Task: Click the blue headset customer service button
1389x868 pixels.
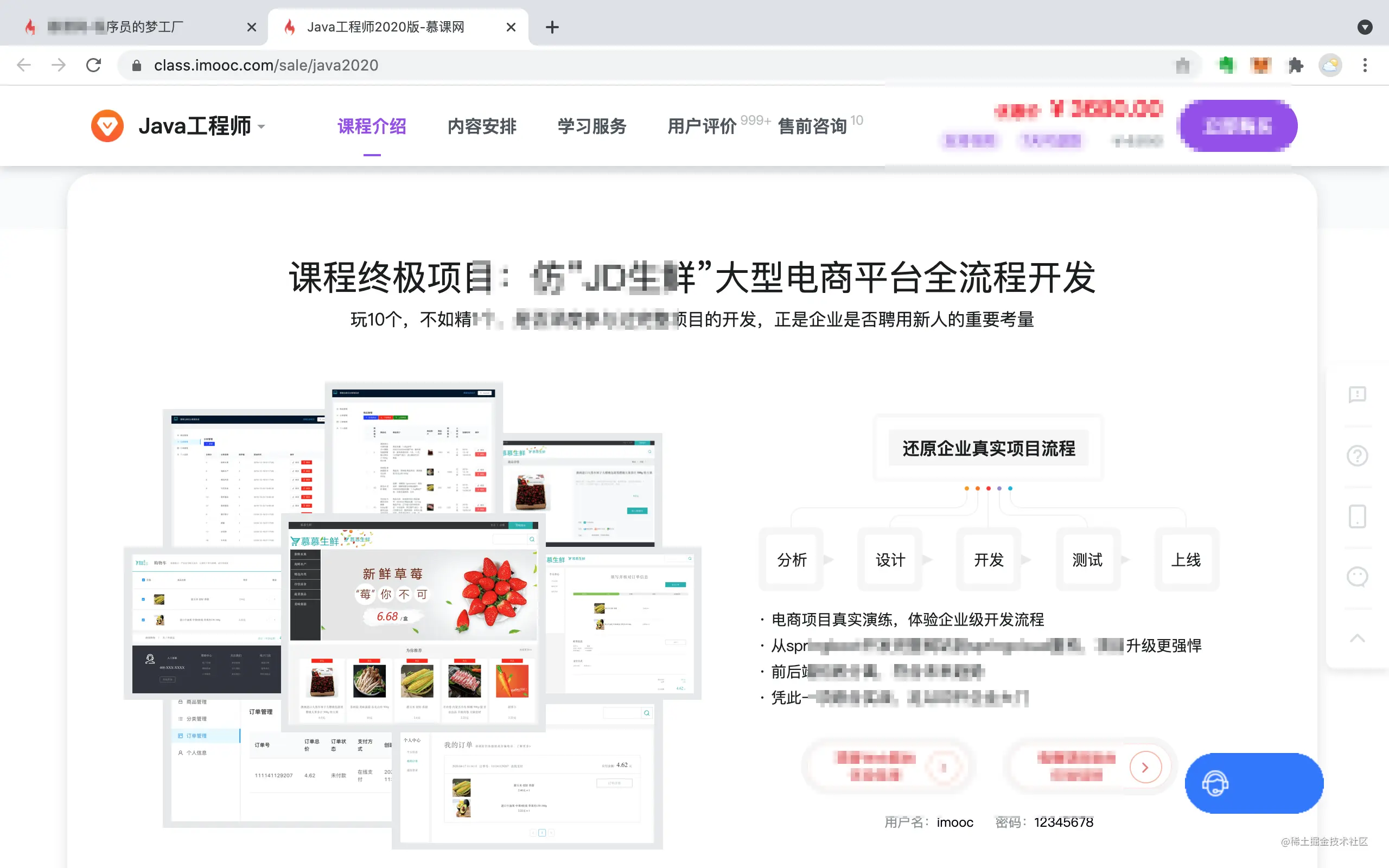Action: click(1254, 783)
